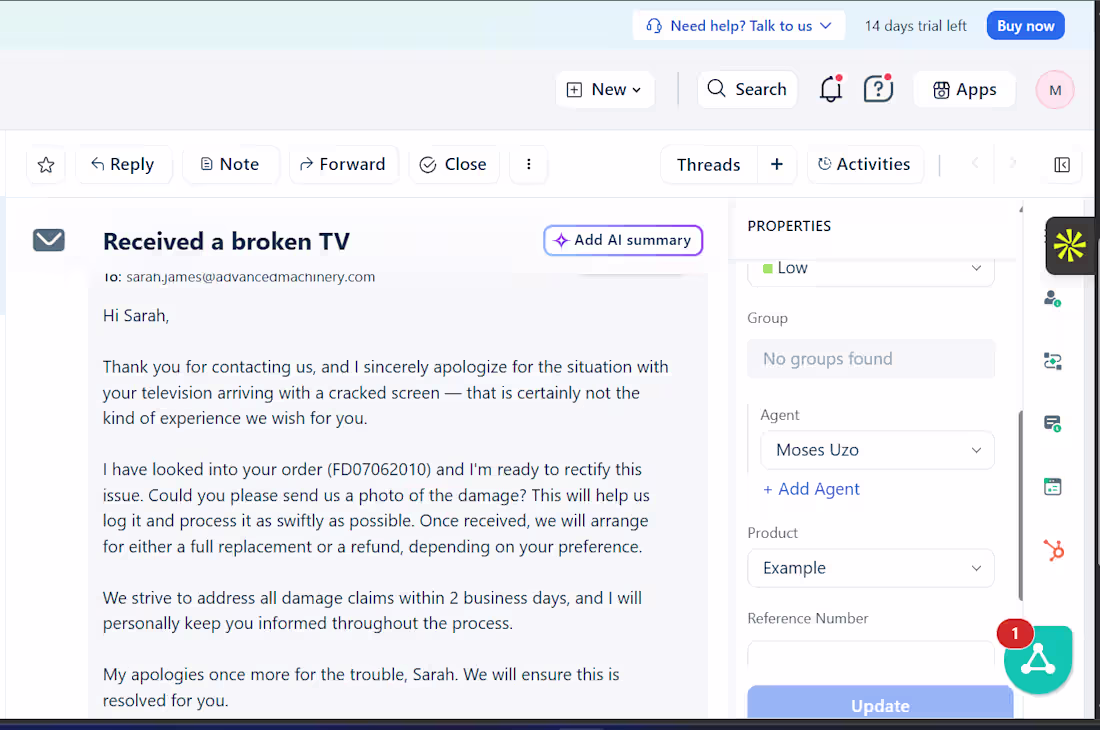Open the notes panel icon in the sidebar
The width and height of the screenshot is (1100, 730).
(x=1052, y=423)
